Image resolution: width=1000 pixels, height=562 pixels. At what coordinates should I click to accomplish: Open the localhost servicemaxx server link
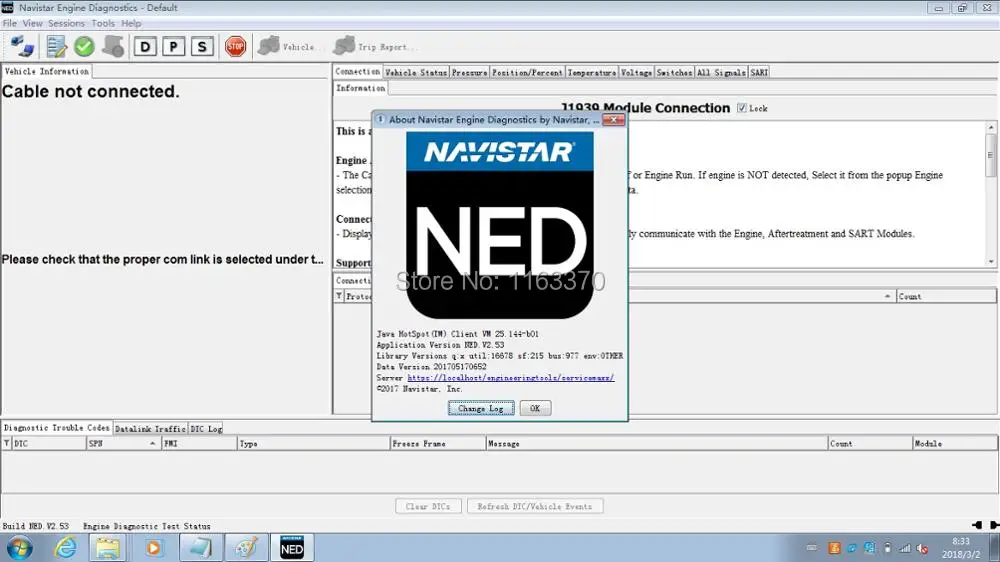511,378
